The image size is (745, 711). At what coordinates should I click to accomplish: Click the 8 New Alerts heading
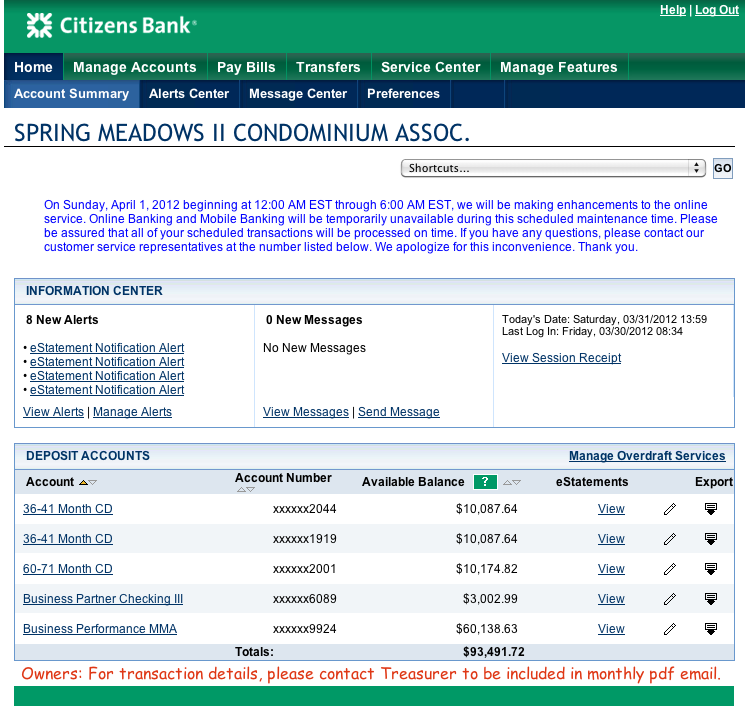[62, 320]
